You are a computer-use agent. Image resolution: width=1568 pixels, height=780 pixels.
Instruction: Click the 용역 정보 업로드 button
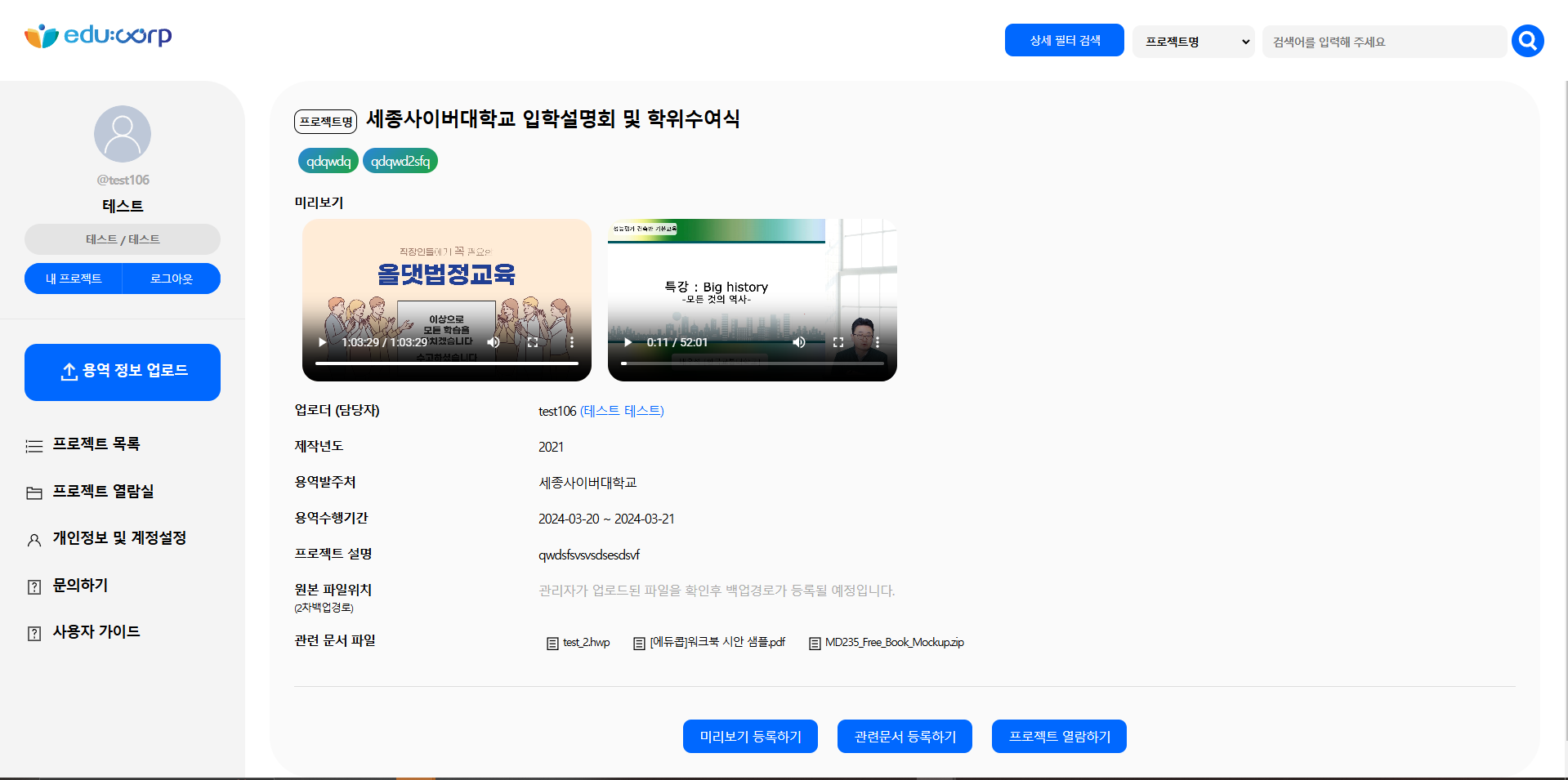click(x=123, y=372)
